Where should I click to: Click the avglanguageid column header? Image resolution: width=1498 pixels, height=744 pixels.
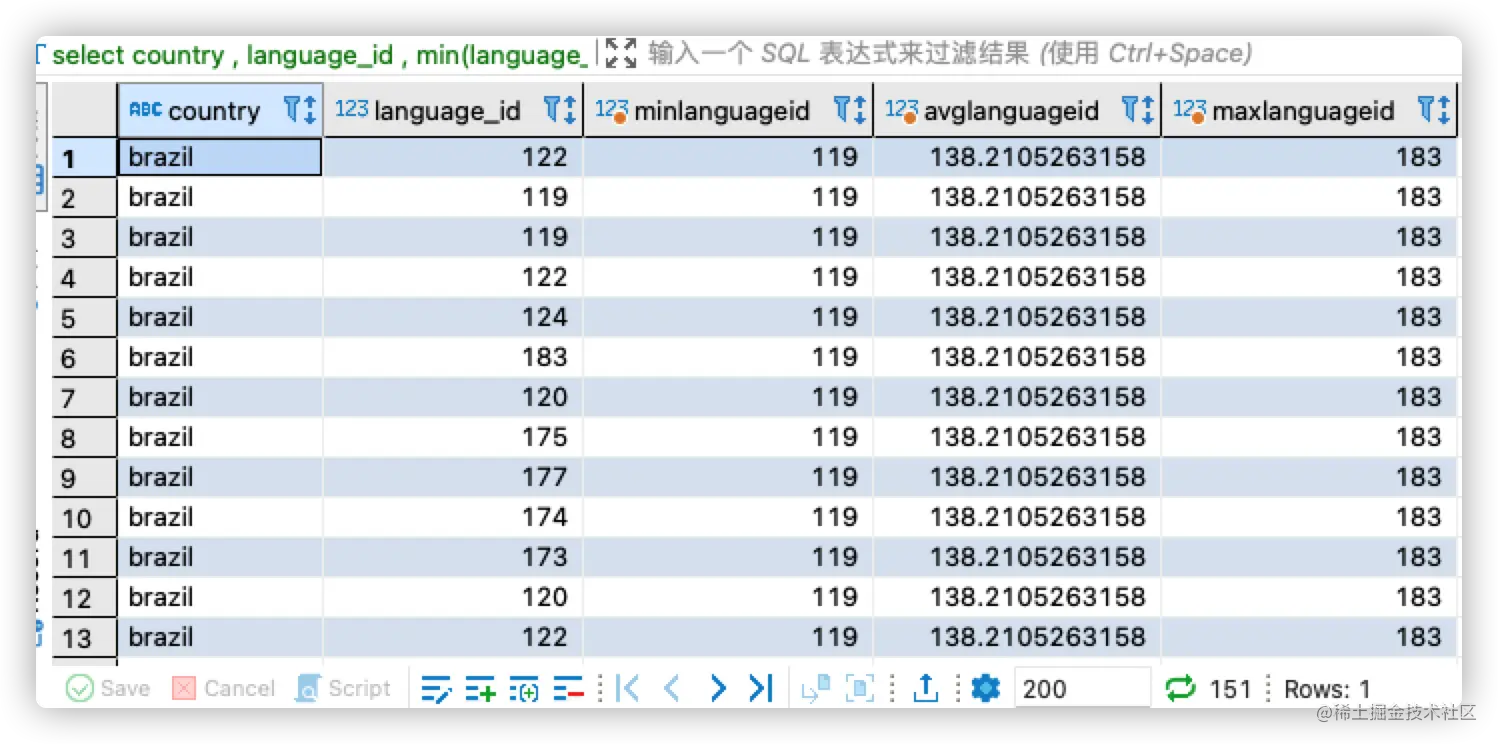tap(1017, 110)
